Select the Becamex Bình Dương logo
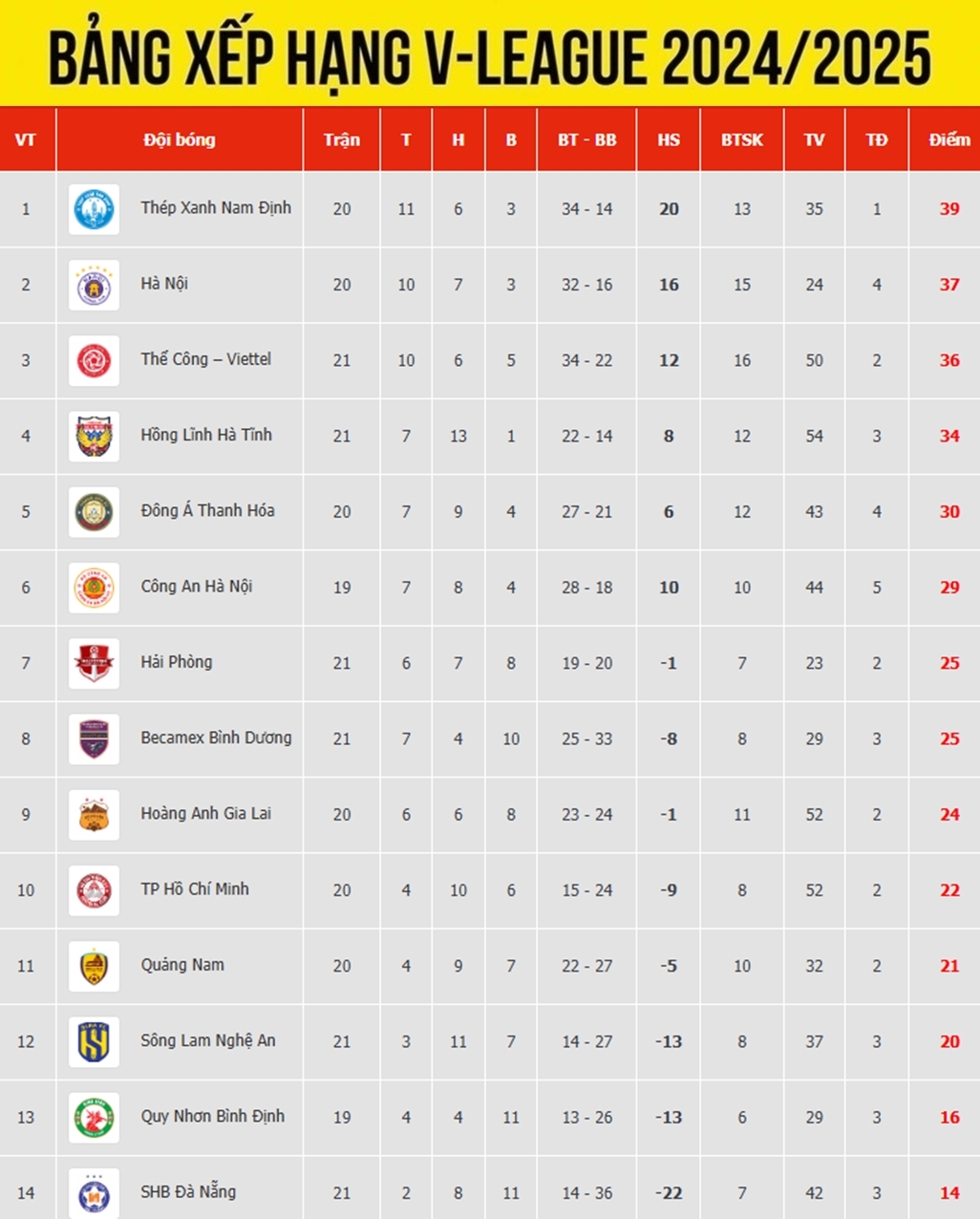Screen dimensions: 980x1219 tap(94, 738)
